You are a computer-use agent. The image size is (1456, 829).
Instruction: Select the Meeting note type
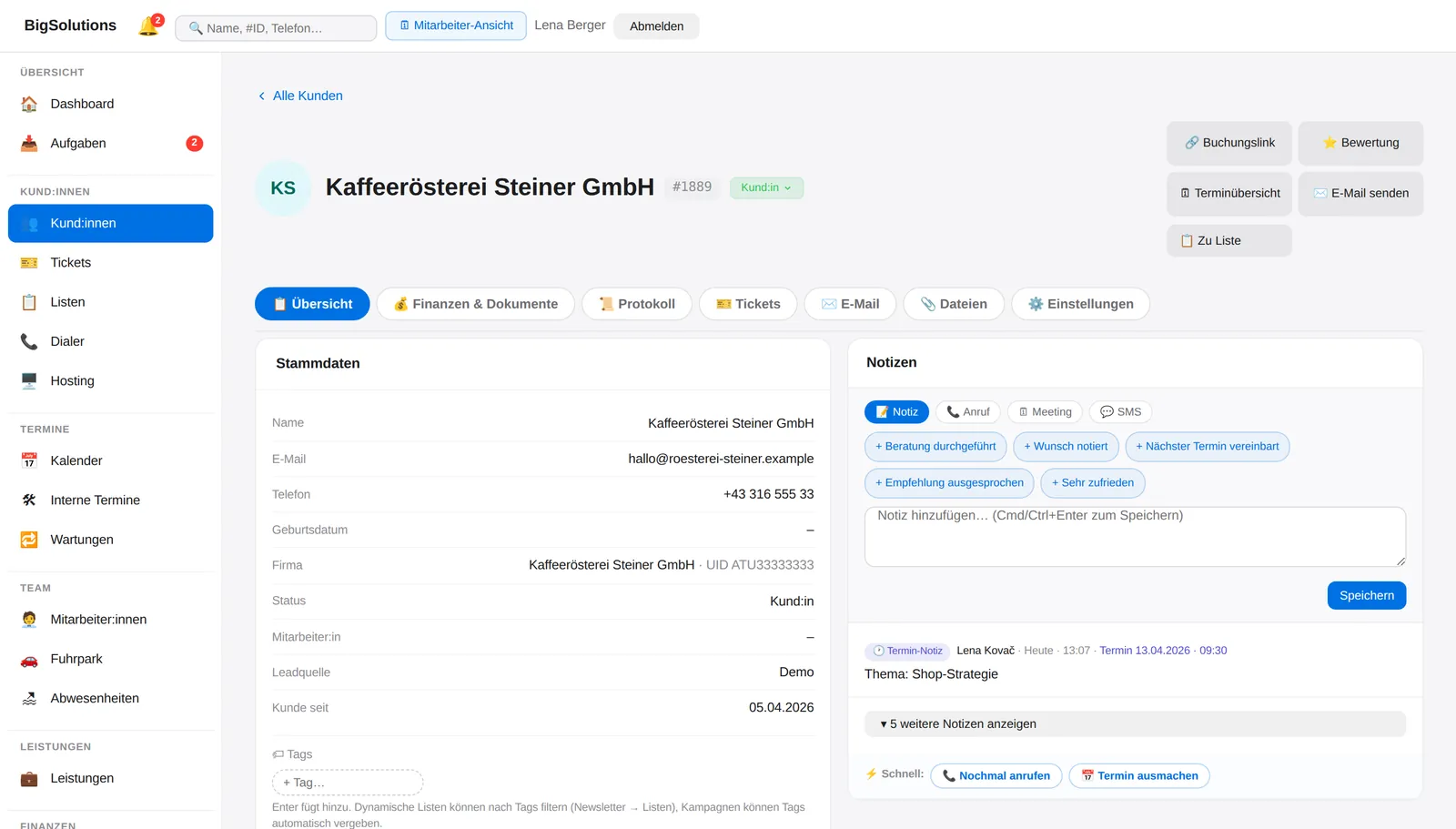tap(1045, 411)
